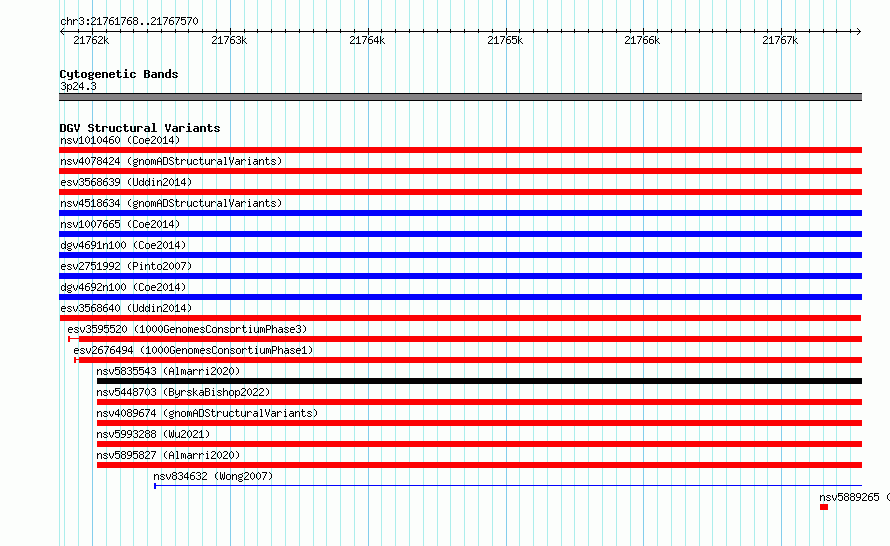890x546 pixels.
Task: Click the thin blue line under nsv834632
Action: click(x=508, y=486)
